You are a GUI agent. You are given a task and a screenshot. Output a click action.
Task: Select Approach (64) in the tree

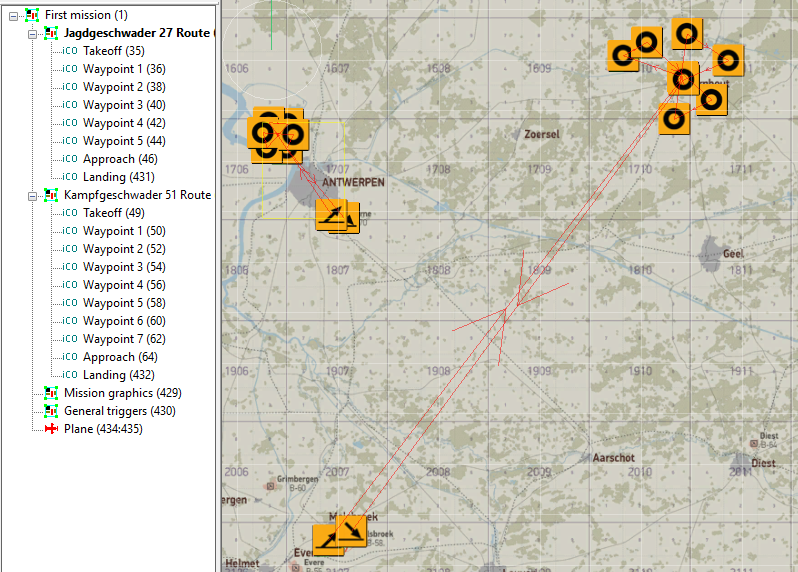pos(120,357)
